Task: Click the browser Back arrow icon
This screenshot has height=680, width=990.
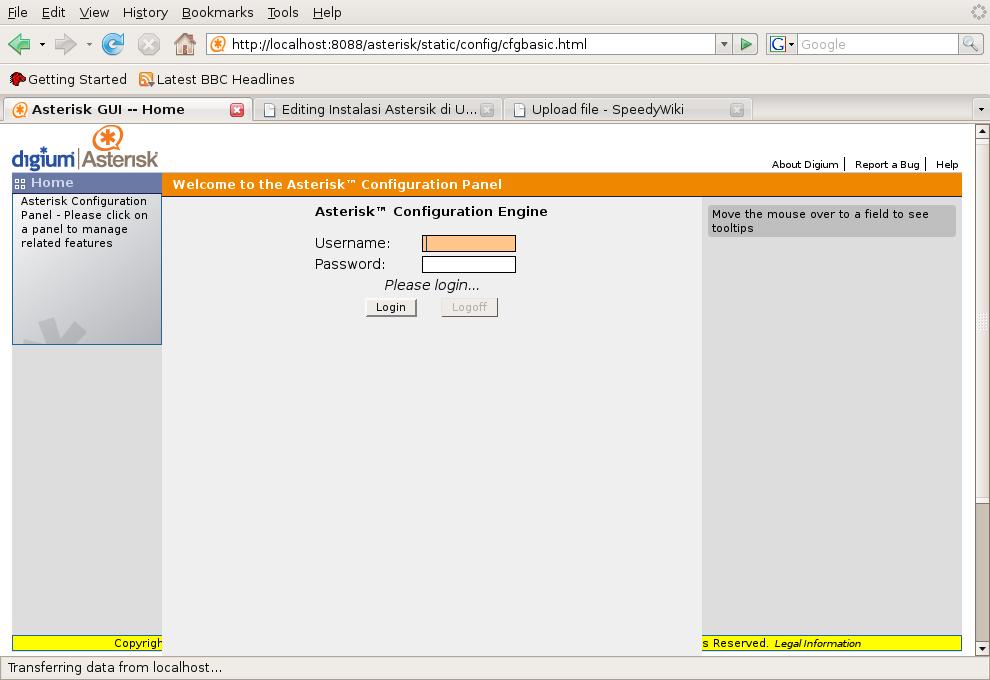Action: 19,44
